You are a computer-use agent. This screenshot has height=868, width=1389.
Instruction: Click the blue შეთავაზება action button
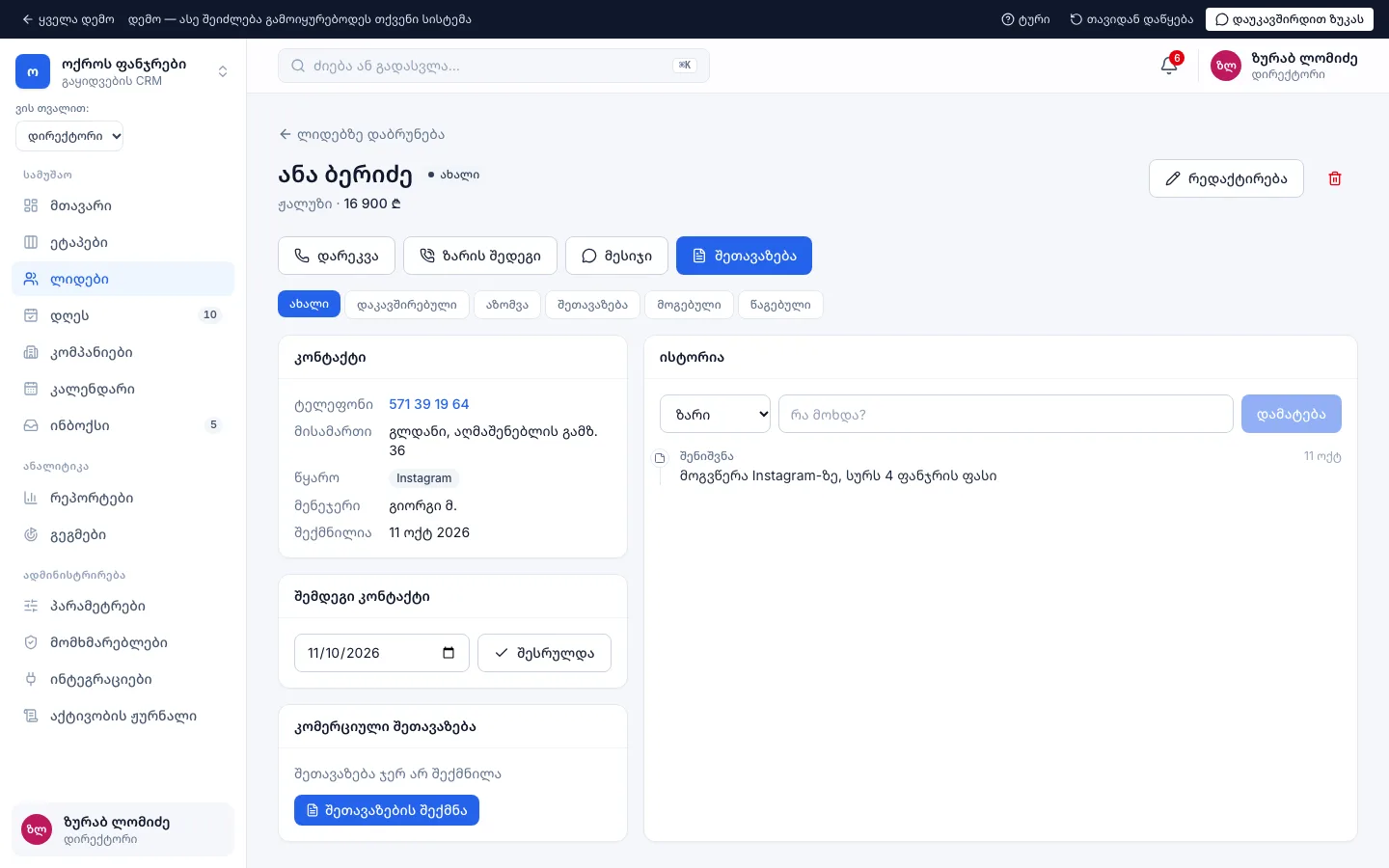(744, 256)
